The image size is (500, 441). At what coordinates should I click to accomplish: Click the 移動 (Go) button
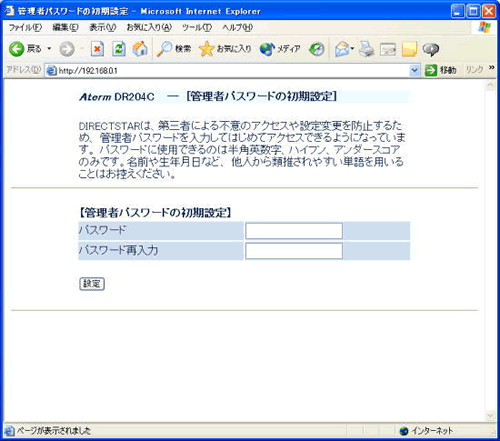coord(441,70)
